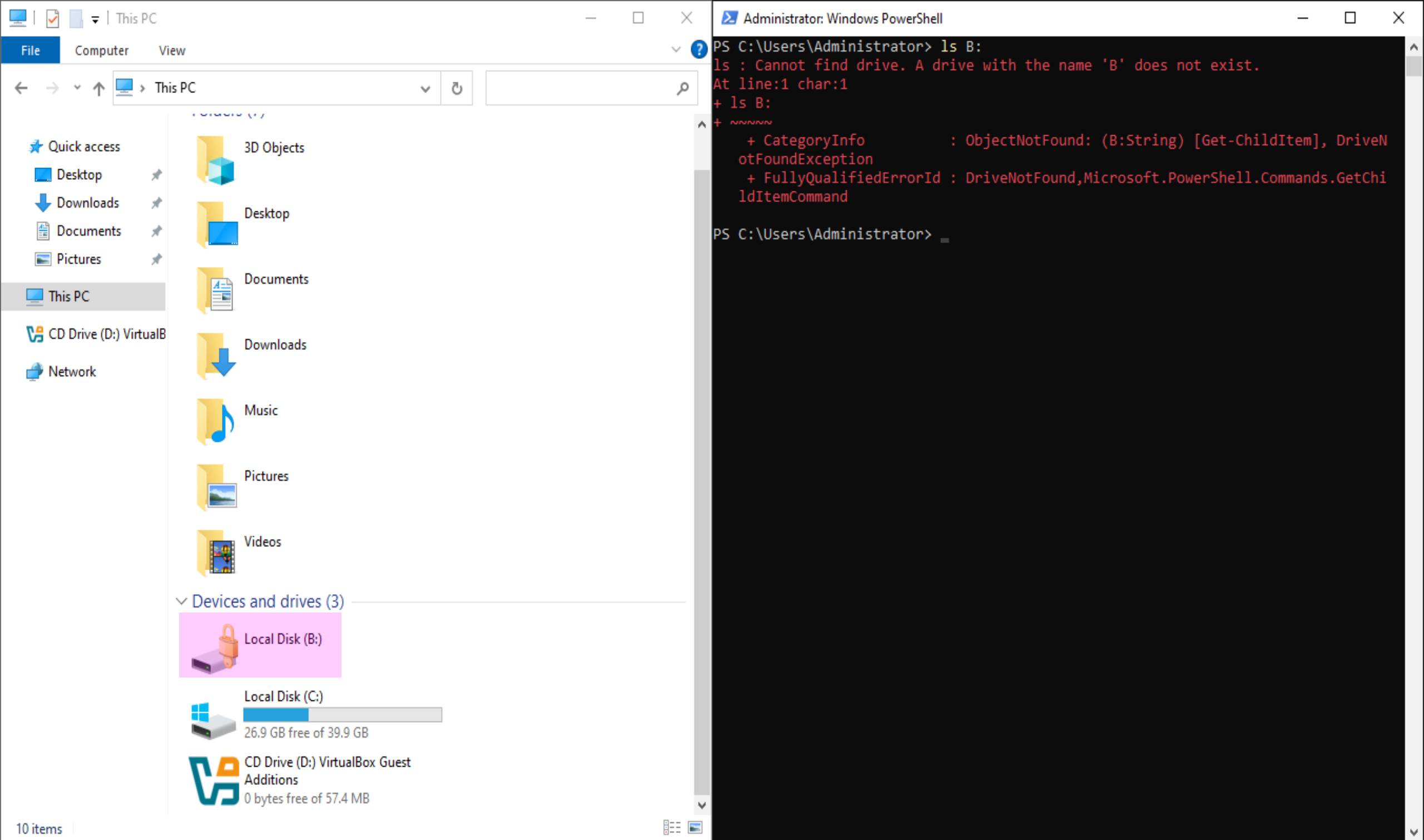Image resolution: width=1424 pixels, height=840 pixels.
Task: Click Explorer scrollbar up arrow
Action: tap(702, 125)
